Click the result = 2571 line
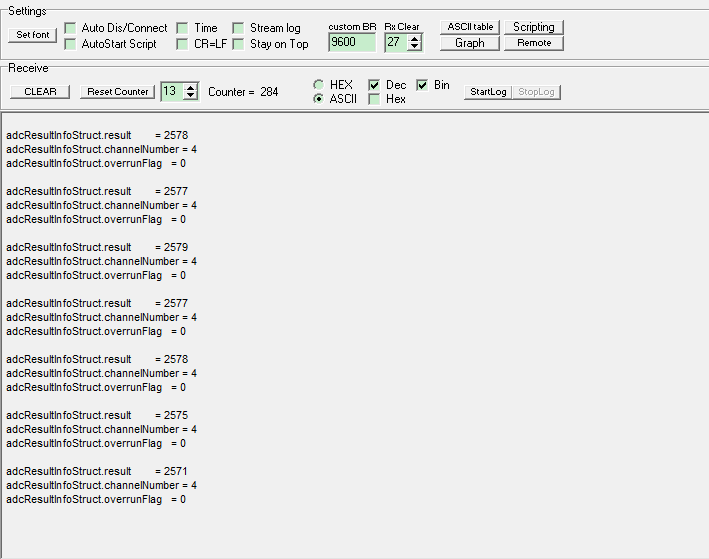 point(97,471)
